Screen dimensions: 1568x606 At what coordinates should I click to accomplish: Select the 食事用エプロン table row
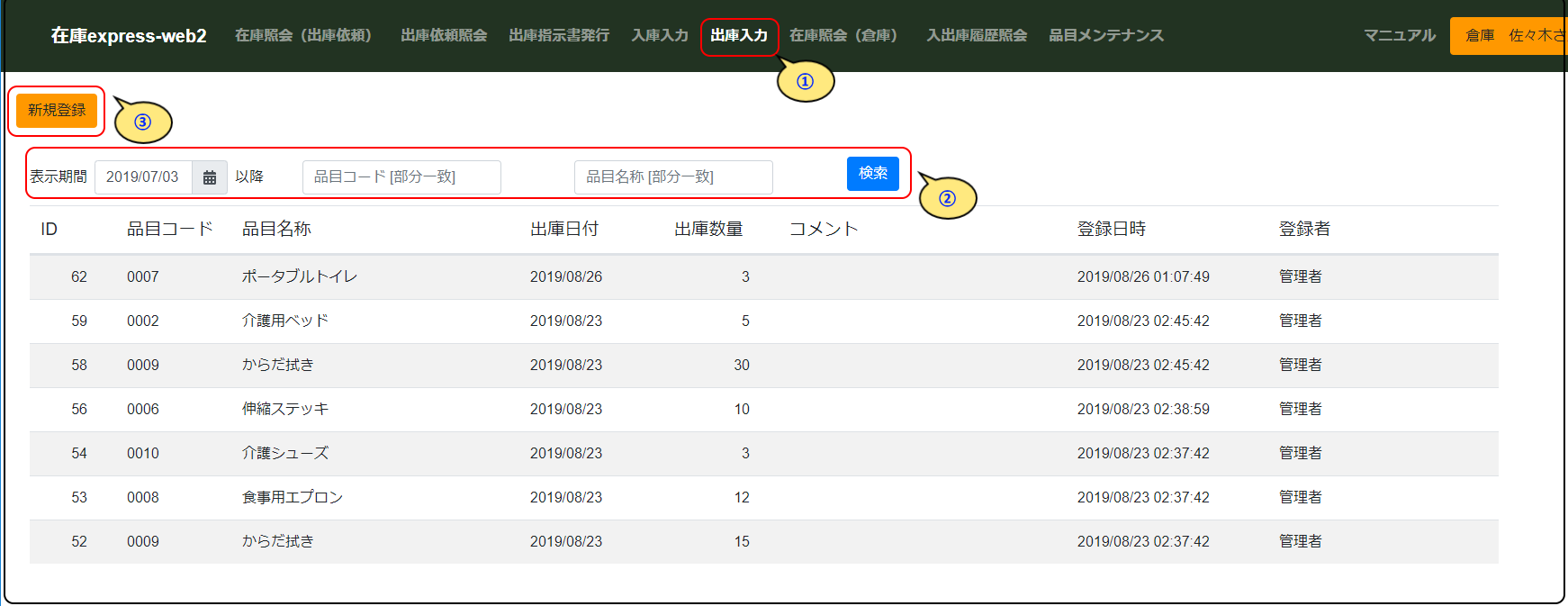293,498
